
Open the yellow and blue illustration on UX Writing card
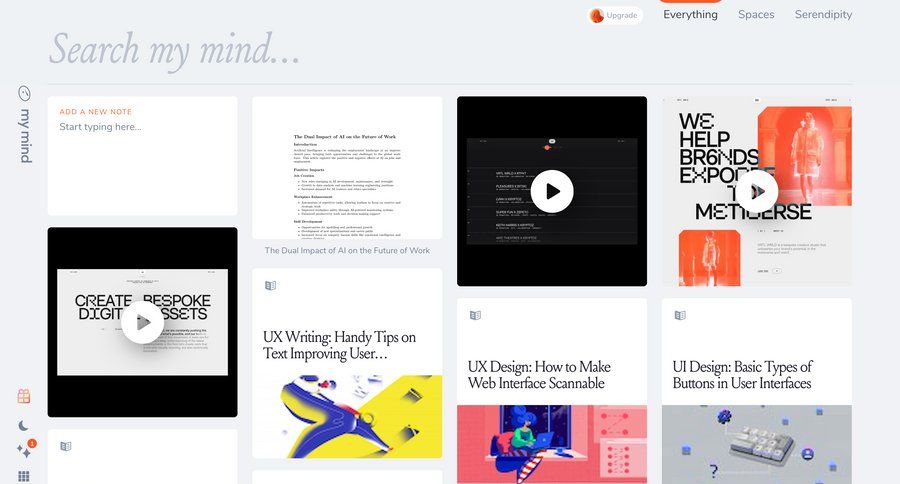347,417
